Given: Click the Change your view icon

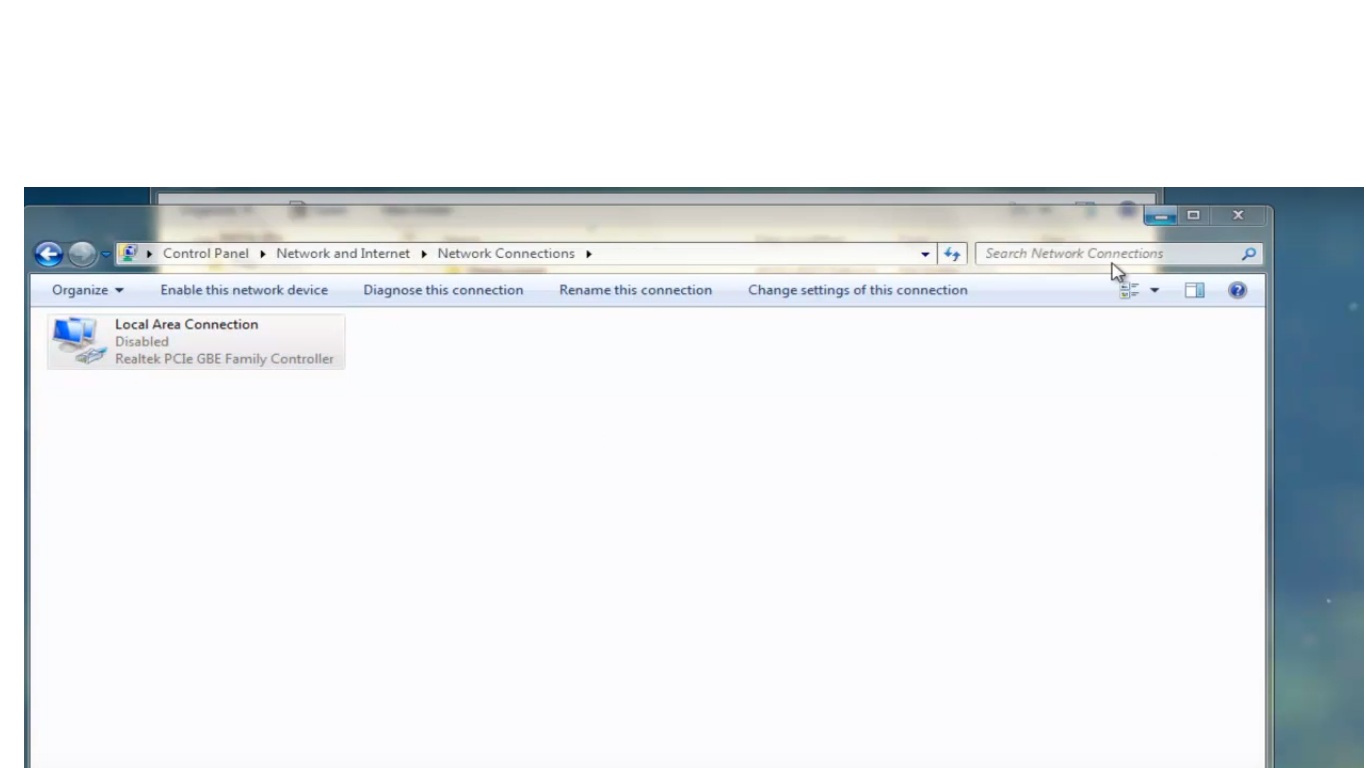Looking at the screenshot, I should [x=1130, y=290].
